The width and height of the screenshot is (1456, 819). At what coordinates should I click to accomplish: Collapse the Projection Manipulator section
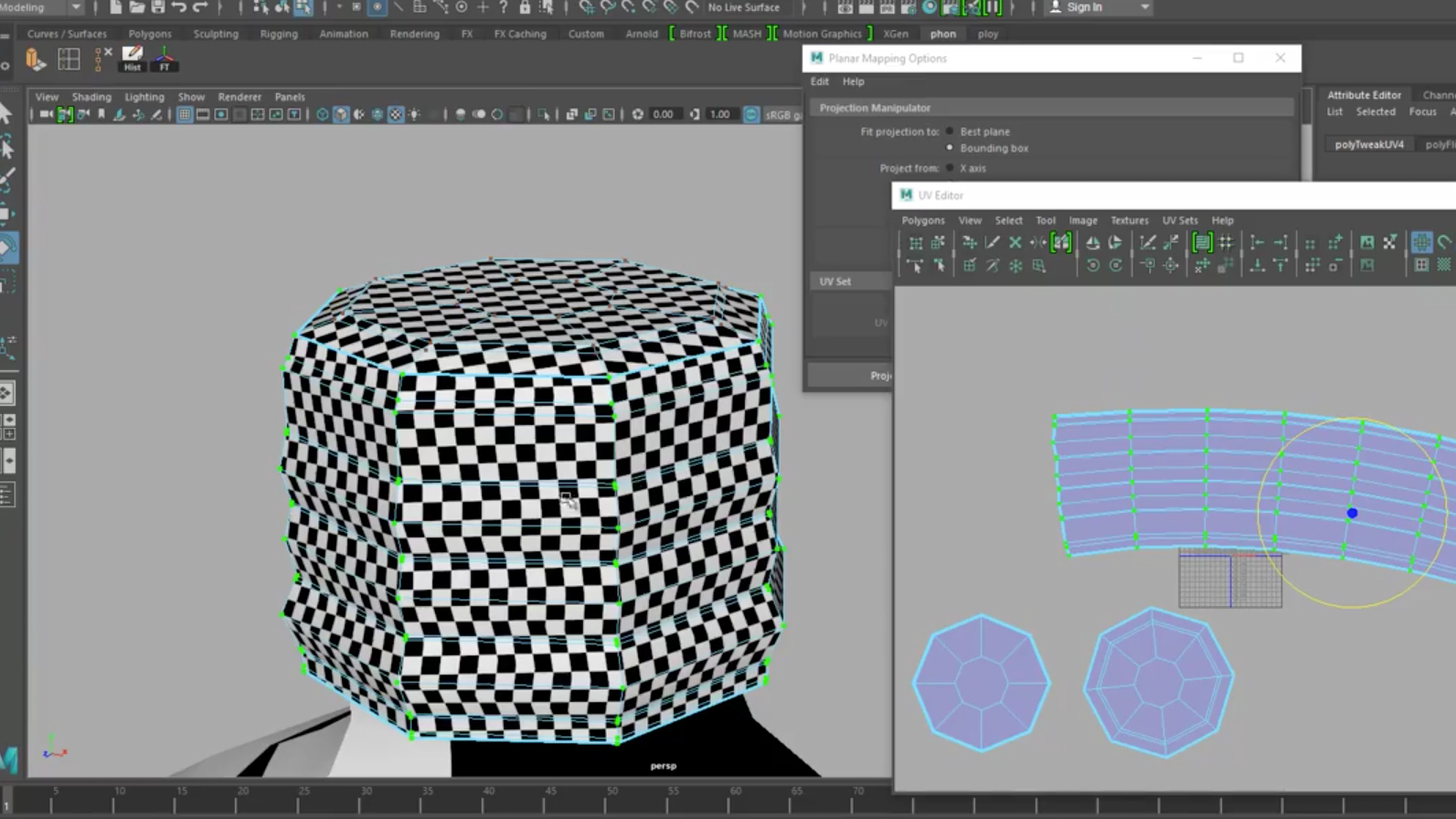pos(875,108)
